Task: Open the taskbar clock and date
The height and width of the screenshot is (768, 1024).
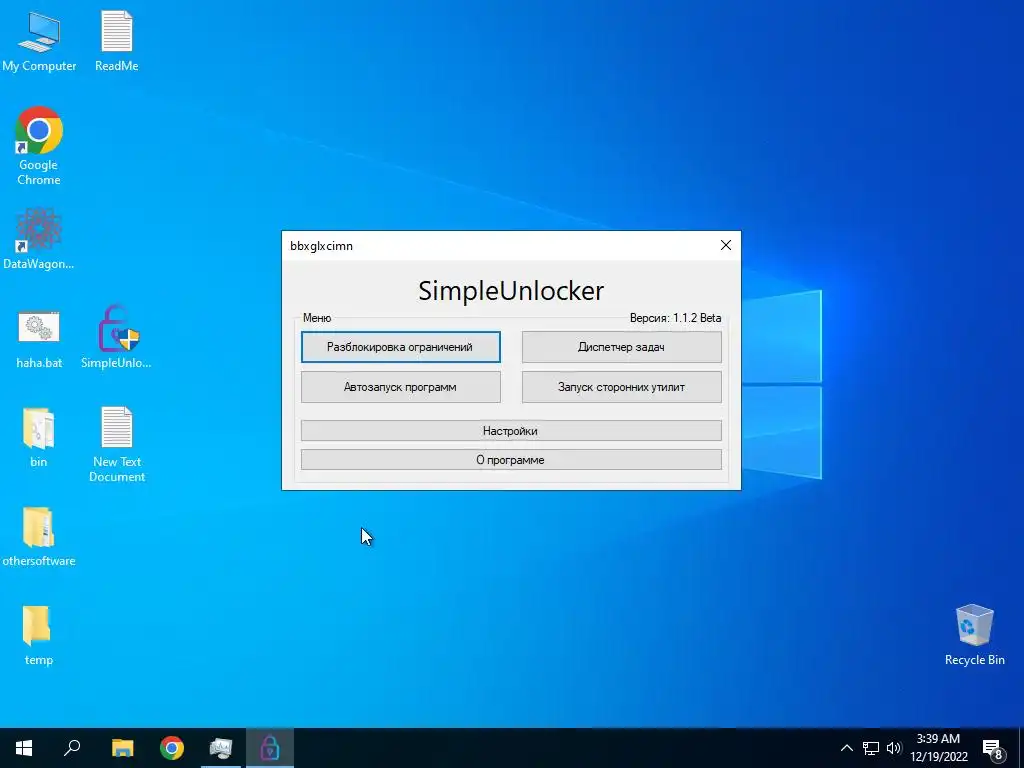Action: tap(938, 748)
